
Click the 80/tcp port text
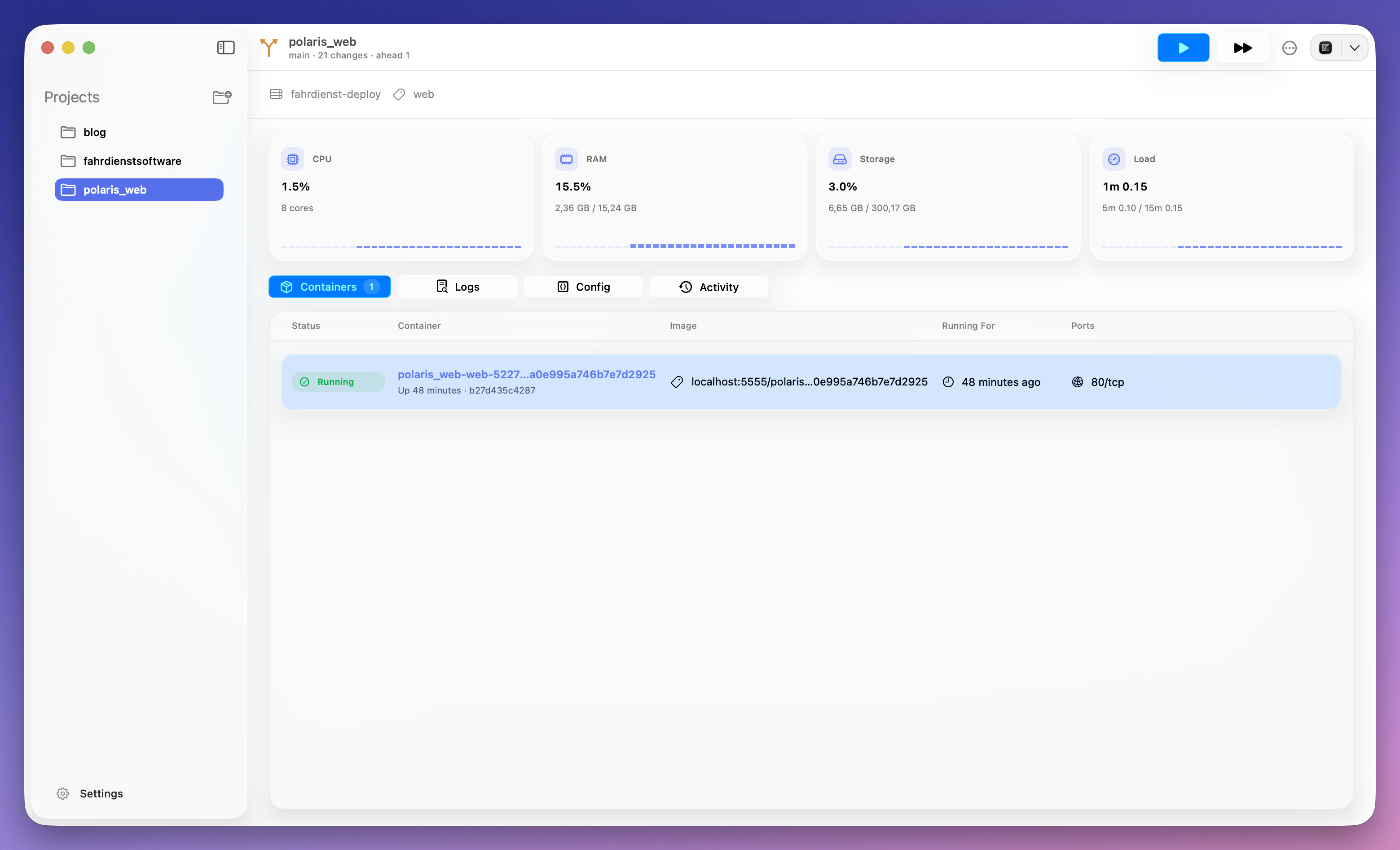[x=1107, y=382]
